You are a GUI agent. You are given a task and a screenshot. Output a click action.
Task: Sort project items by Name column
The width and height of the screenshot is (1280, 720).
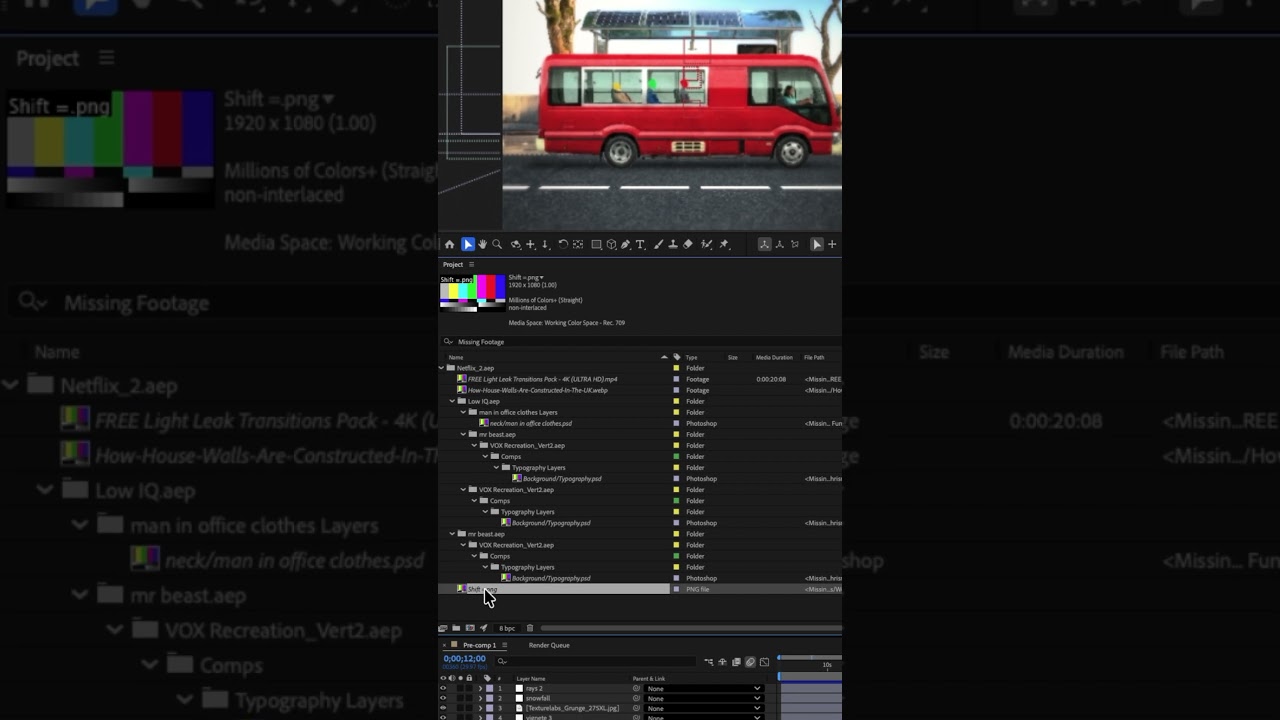[x=456, y=357]
